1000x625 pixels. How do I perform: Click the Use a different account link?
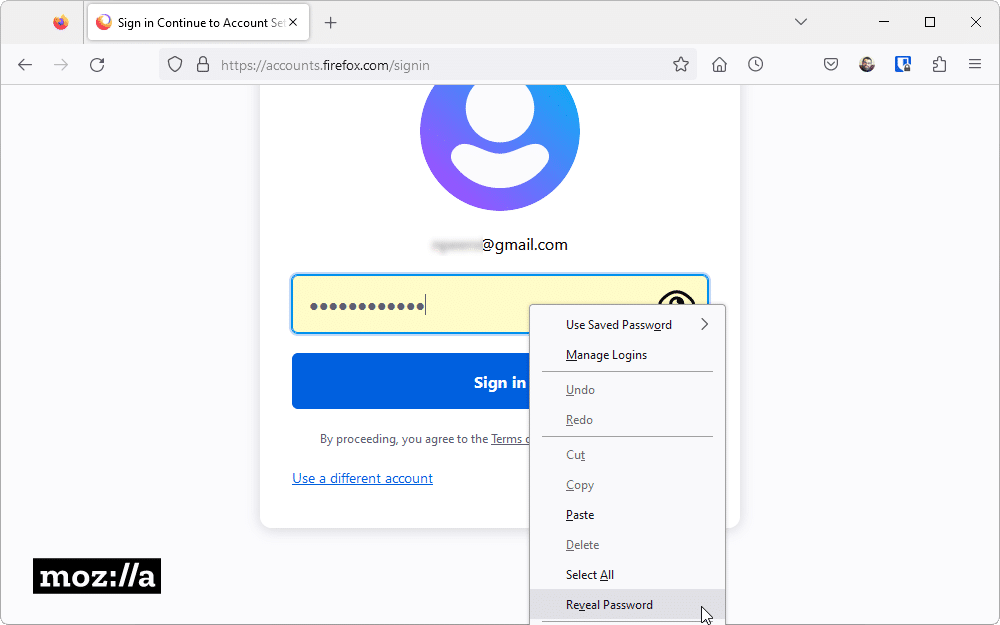[362, 478]
